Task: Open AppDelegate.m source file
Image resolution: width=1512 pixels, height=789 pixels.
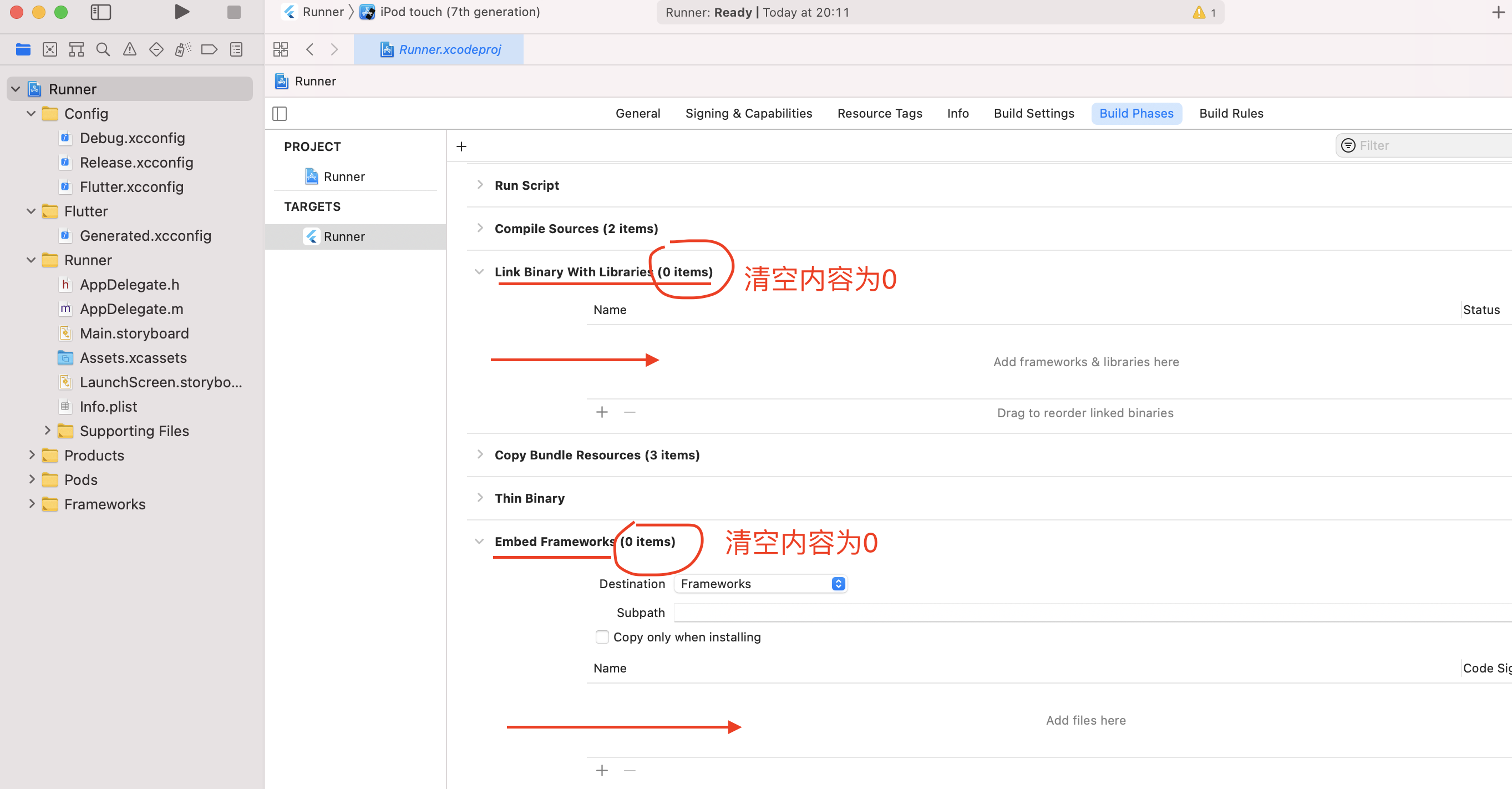Action: tap(131, 309)
